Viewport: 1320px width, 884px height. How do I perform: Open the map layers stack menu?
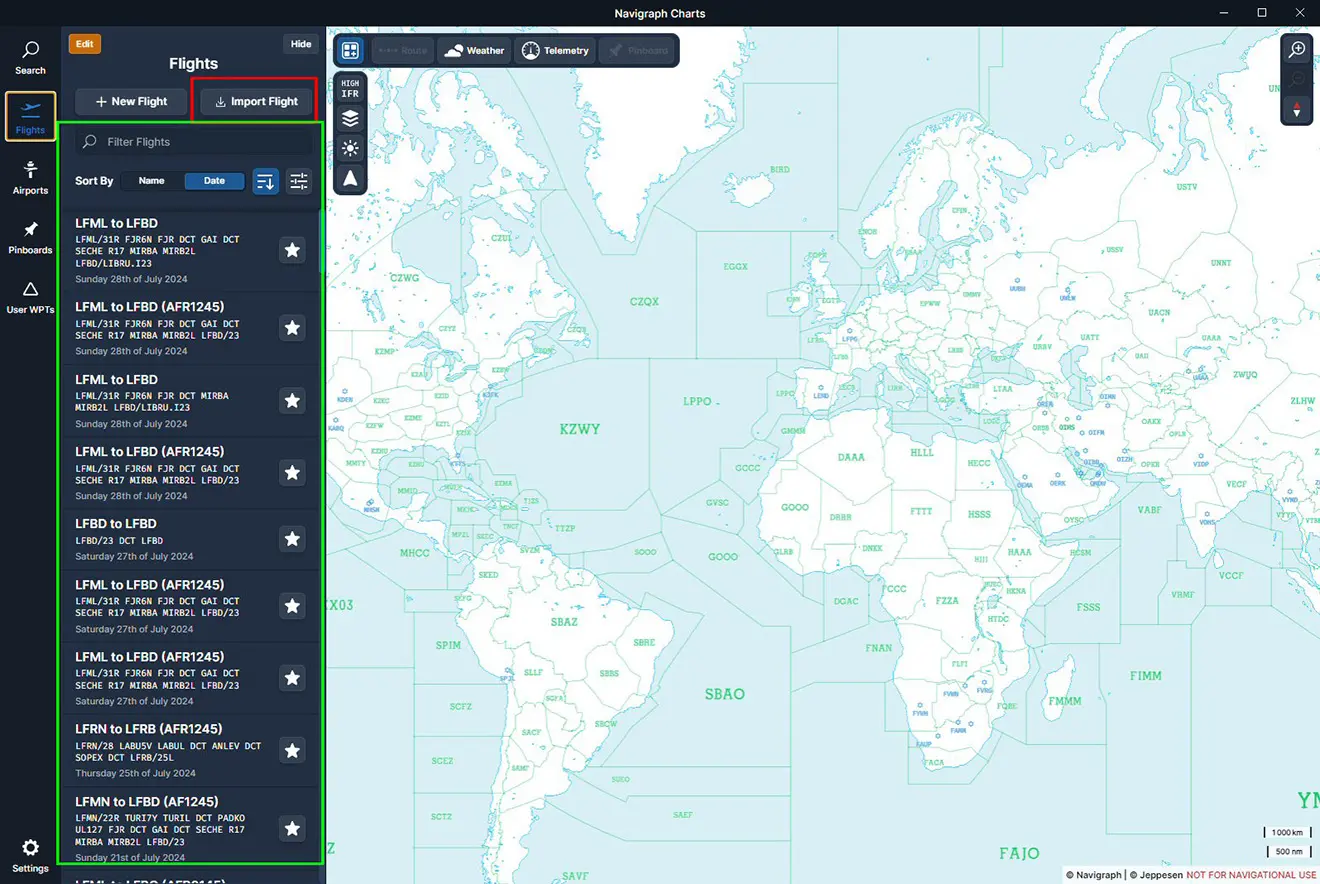pyautogui.click(x=350, y=119)
